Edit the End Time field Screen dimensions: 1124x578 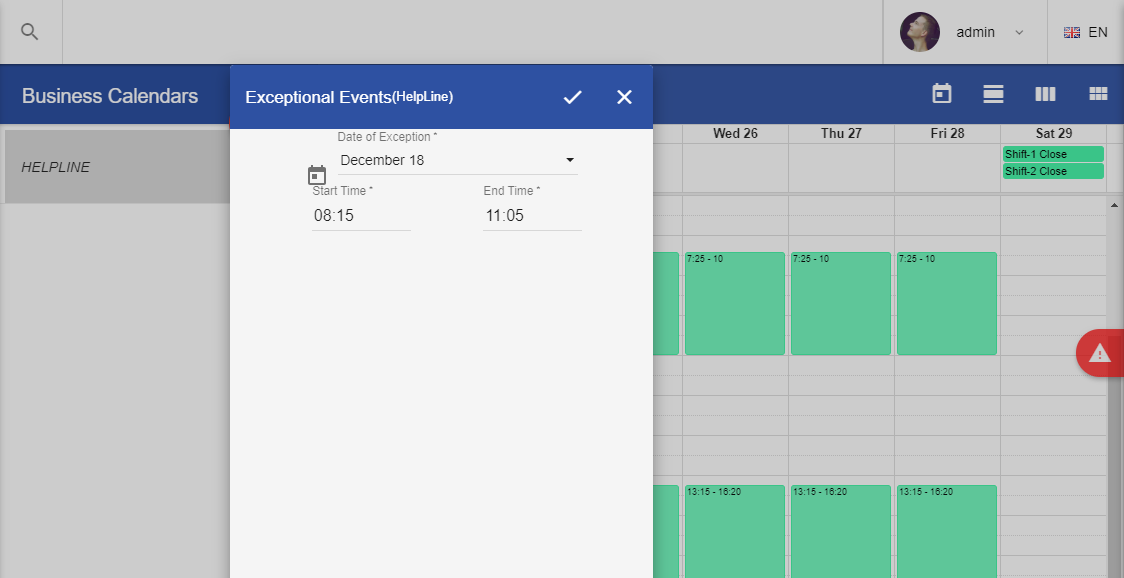point(531,216)
